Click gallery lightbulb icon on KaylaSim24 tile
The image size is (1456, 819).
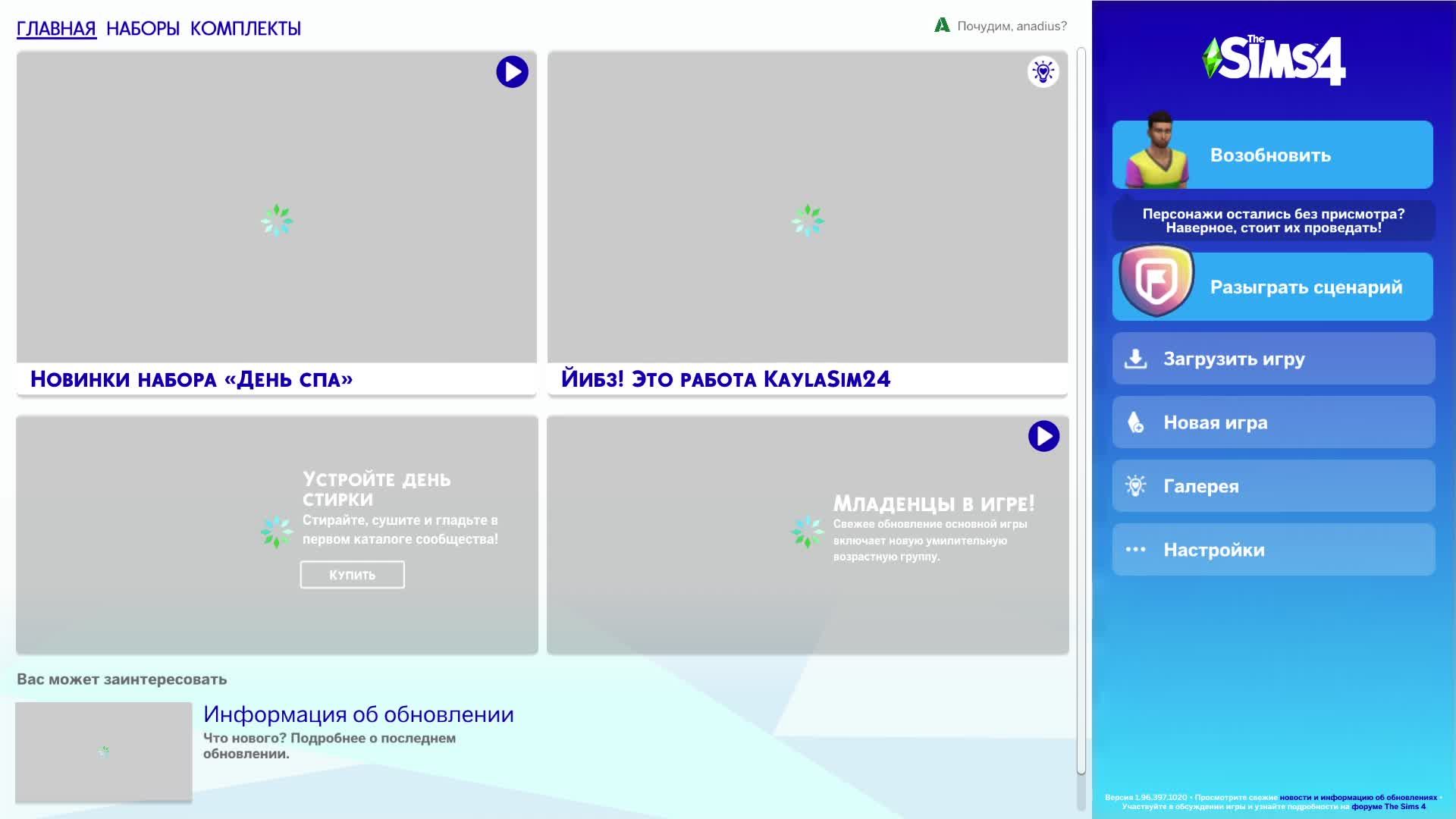pos(1043,72)
